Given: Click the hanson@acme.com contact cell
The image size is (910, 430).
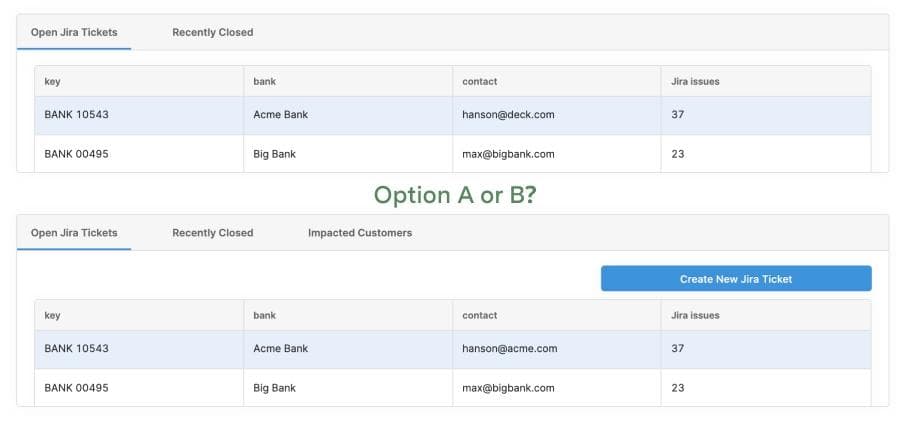Looking at the screenshot, I should [509, 349].
